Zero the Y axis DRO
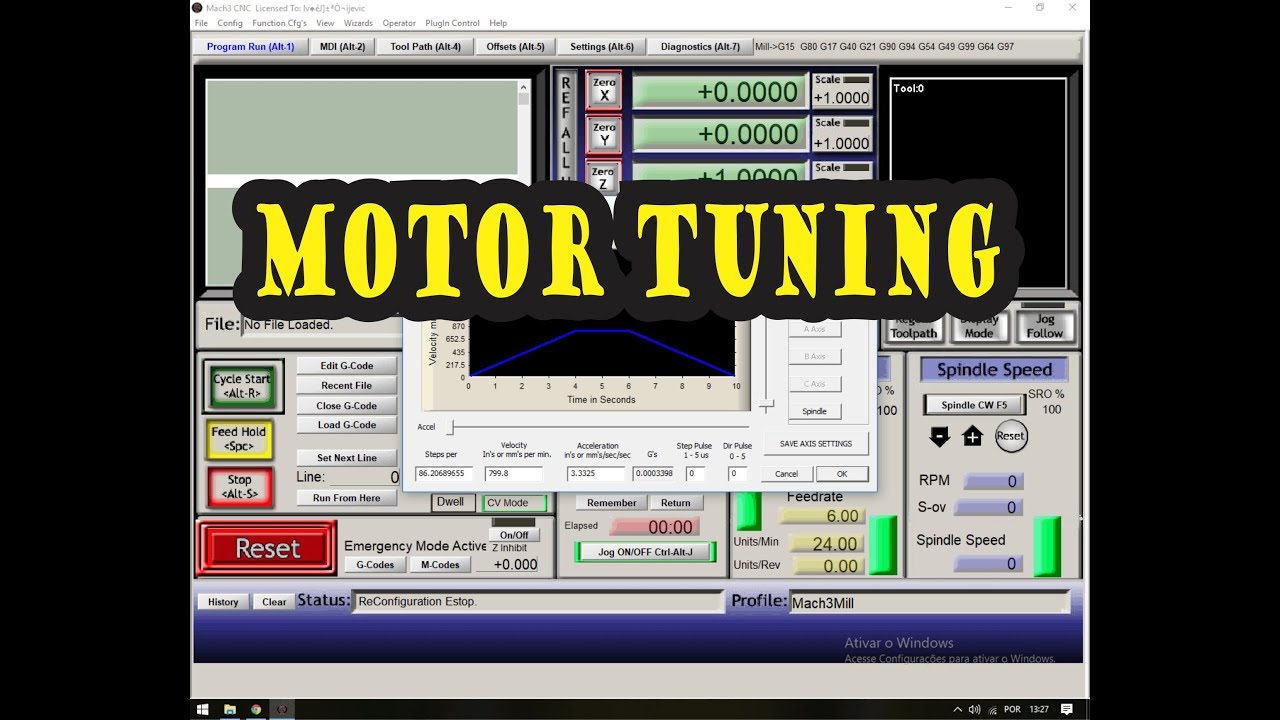The height and width of the screenshot is (720, 1280). (604, 133)
